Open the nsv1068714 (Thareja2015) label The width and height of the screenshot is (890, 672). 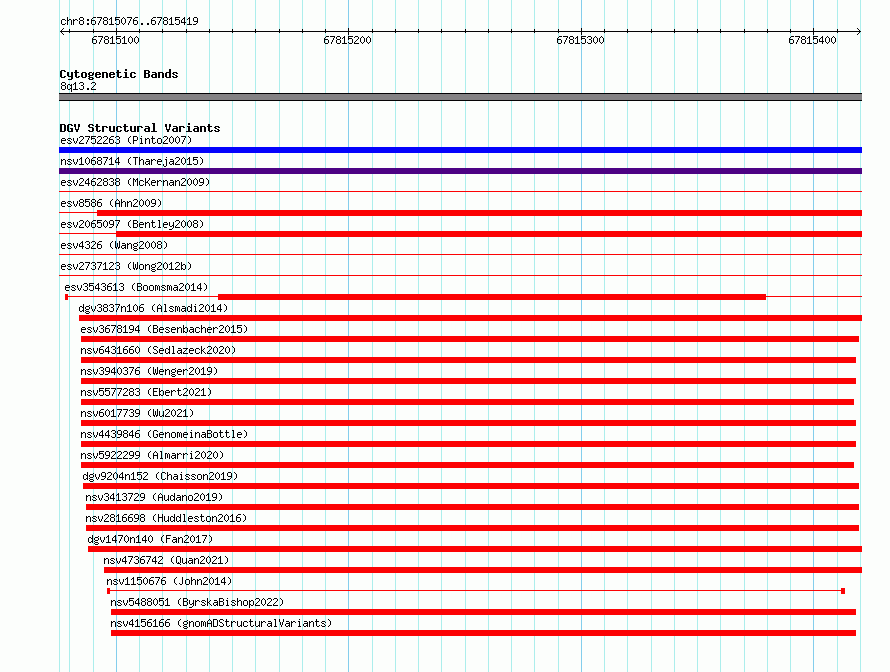(x=132, y=161)
